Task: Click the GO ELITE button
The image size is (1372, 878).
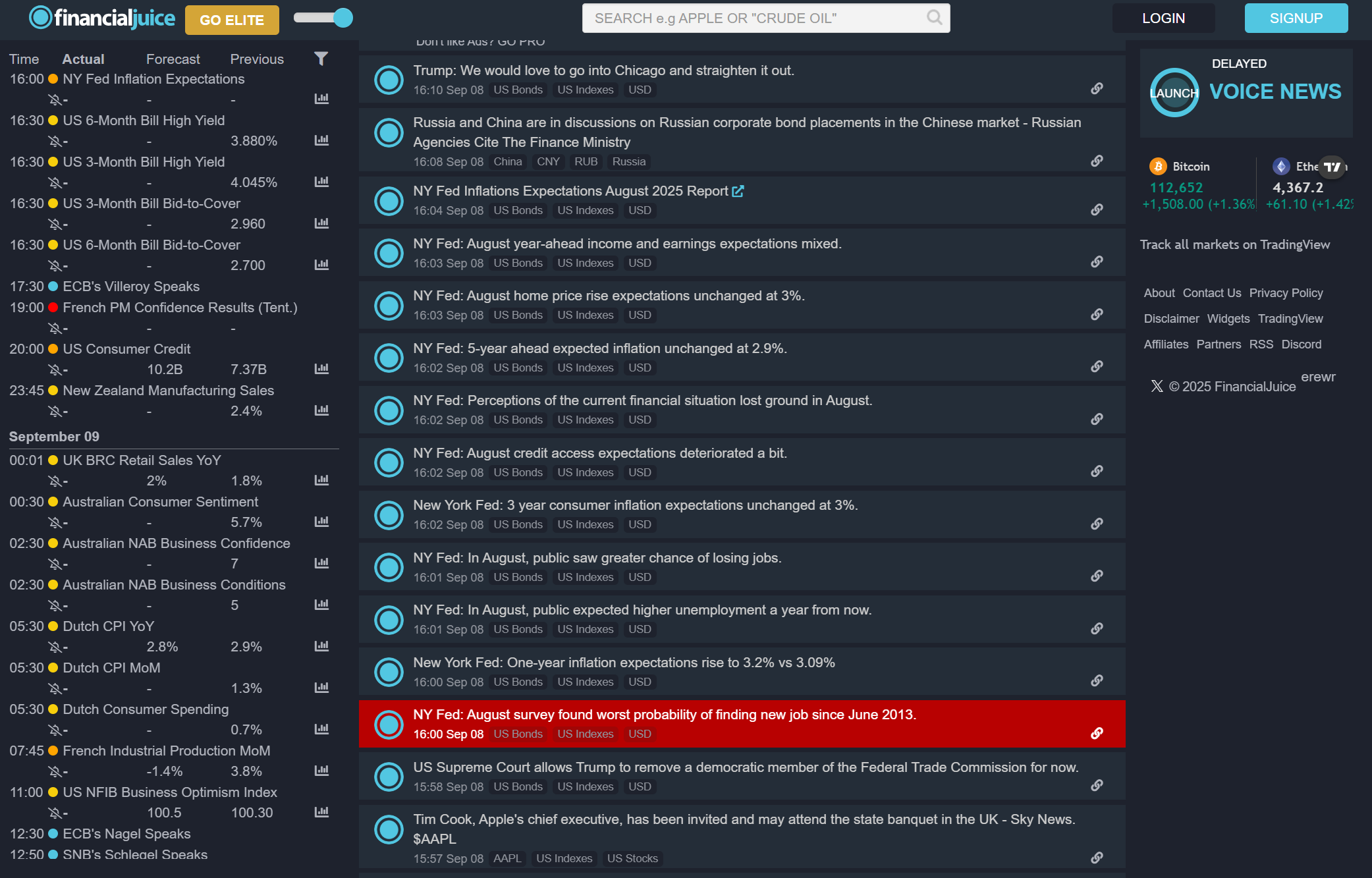Action: pos(232,20)
